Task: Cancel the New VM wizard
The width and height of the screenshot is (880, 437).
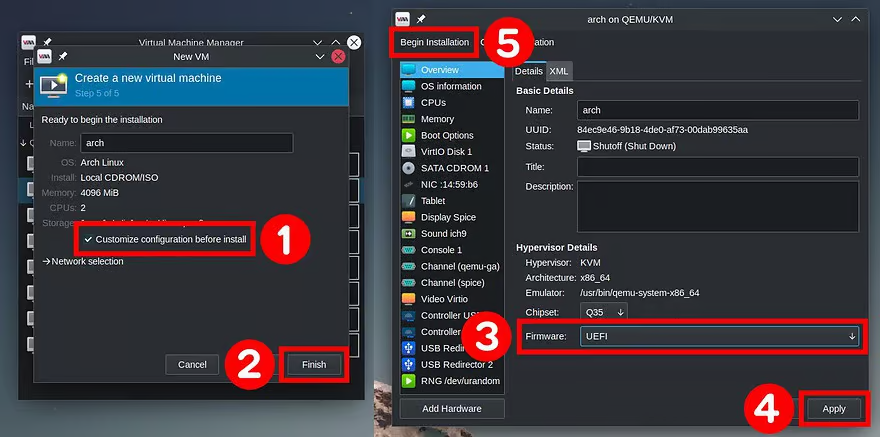Action: pyautogui.click(x=192, y=365)
